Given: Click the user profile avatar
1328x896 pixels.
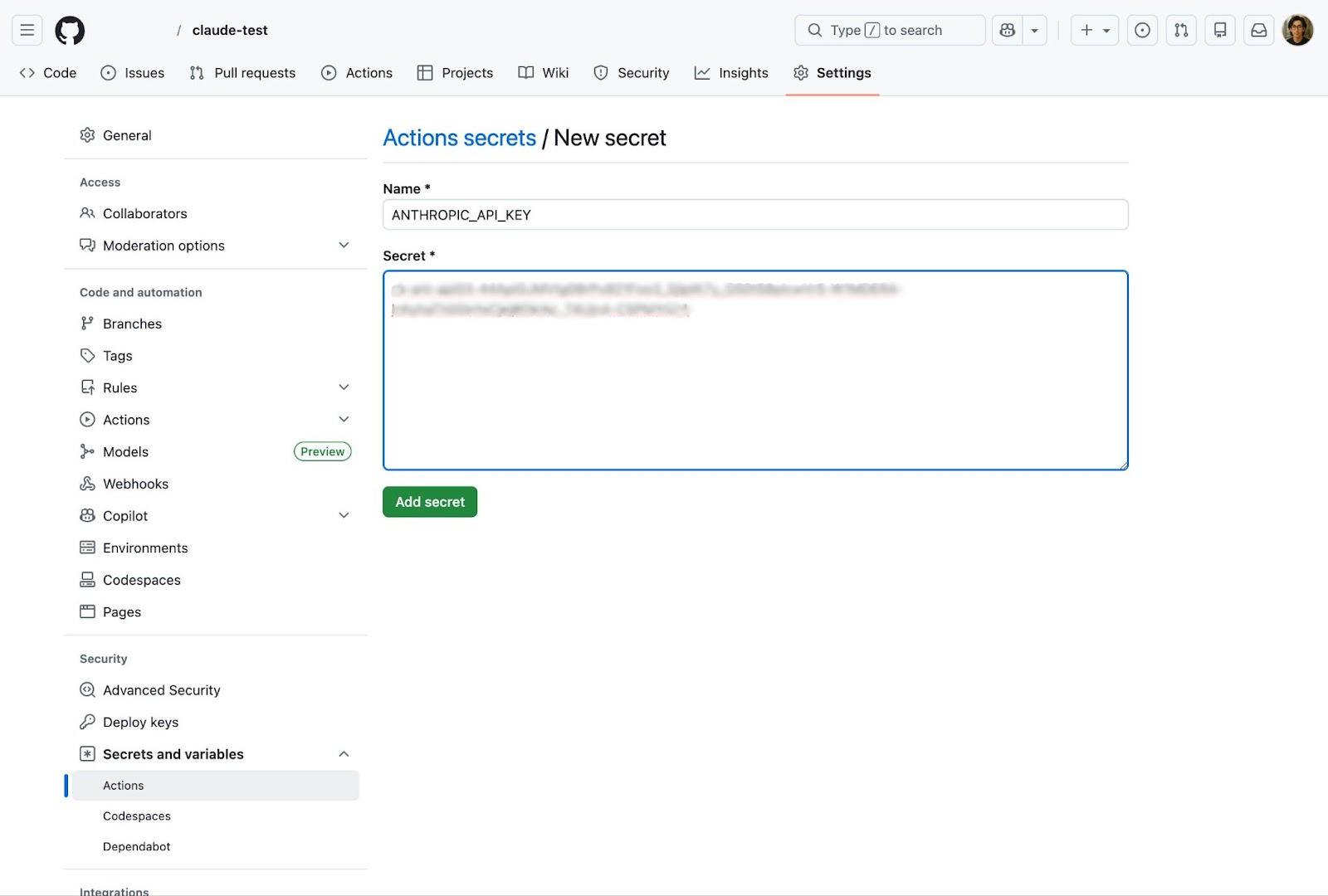Looking at the screenshot, I should pos(1297,30).
